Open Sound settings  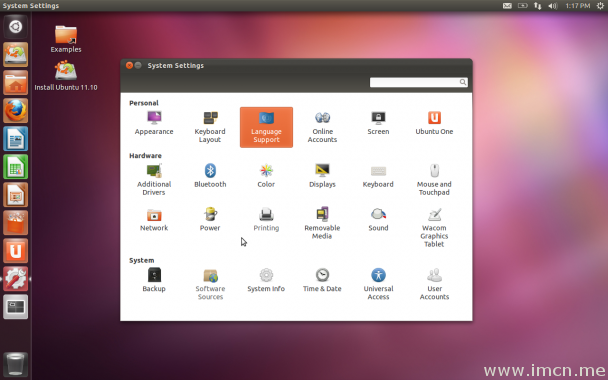(378, 220)
